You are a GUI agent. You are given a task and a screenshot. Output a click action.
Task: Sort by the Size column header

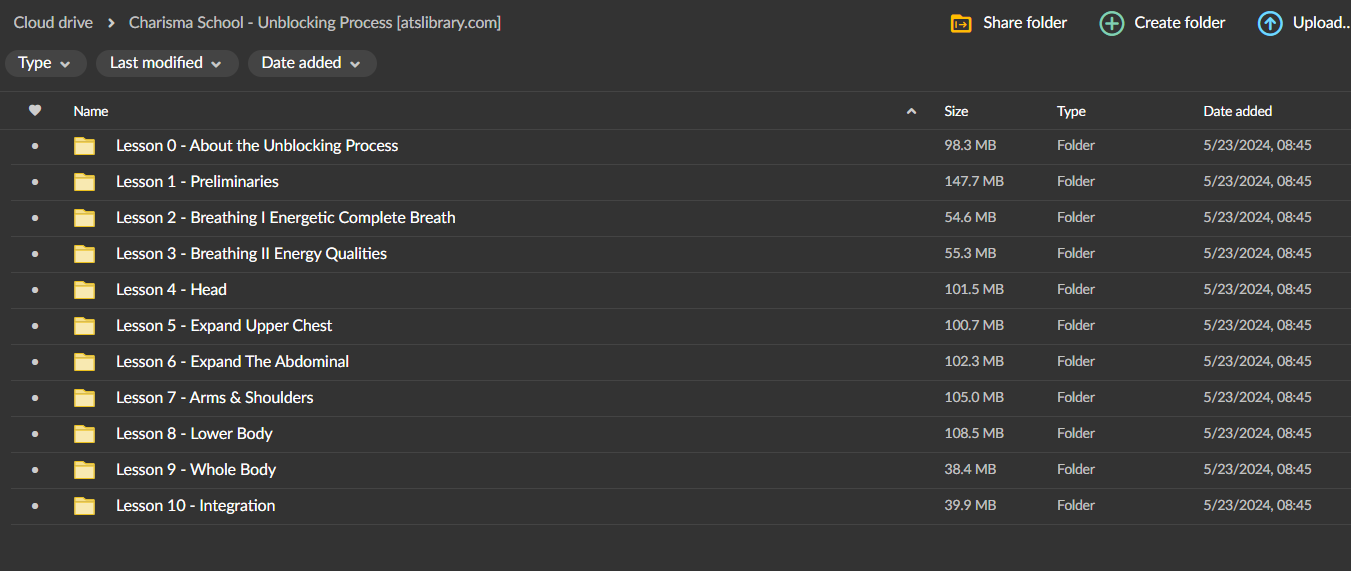tap(956, 111)
